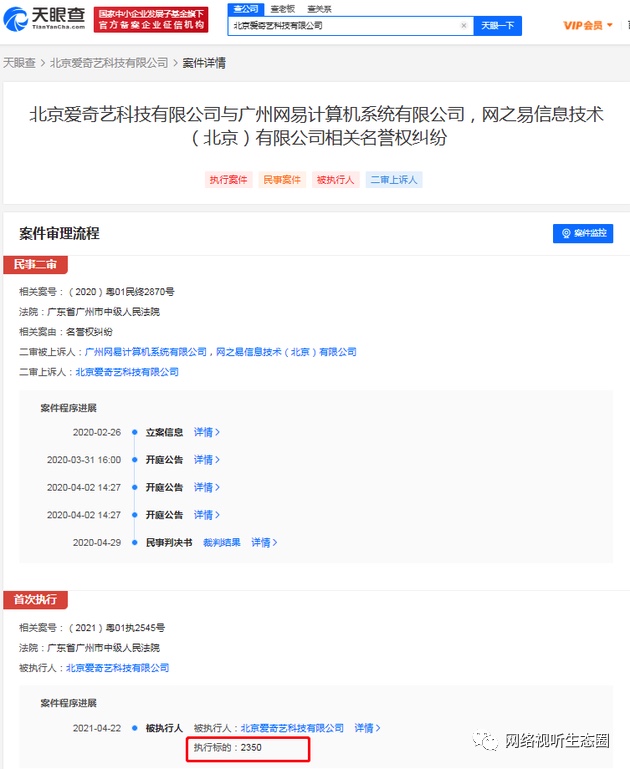Click 相关案由:名誉权纠纷 text

pyautogui.click(x=66, y=332)
